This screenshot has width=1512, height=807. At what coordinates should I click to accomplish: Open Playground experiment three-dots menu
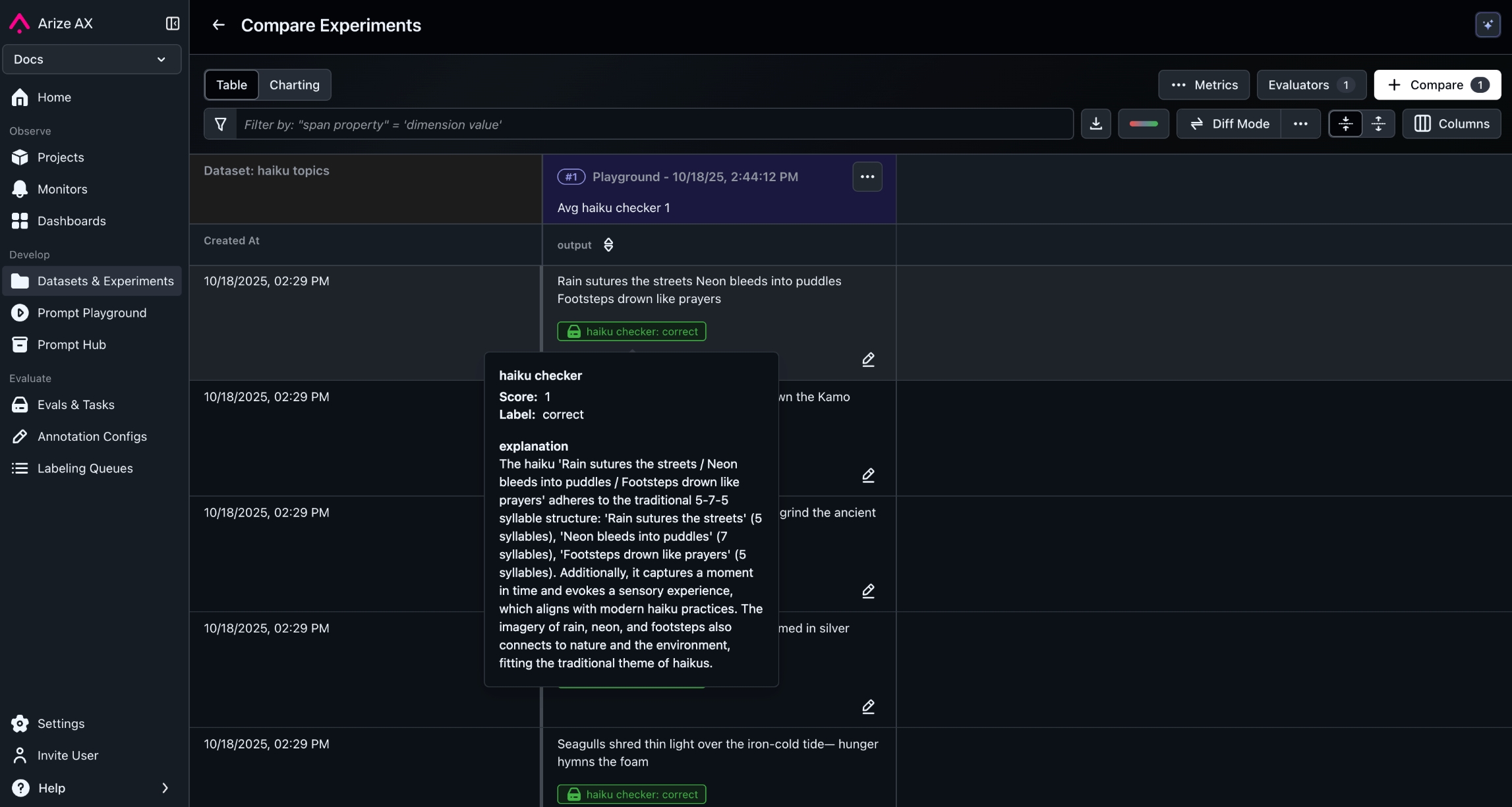coord(867,177)
